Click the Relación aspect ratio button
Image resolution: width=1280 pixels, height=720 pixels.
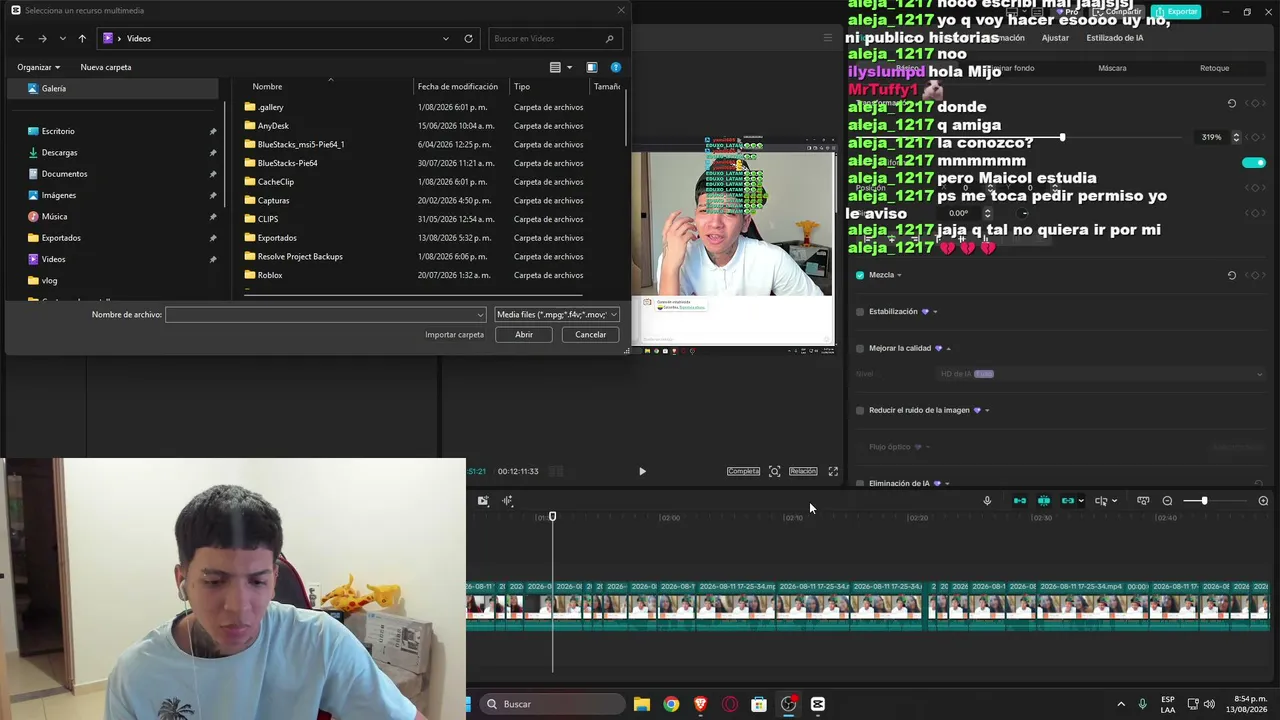point(803,471)
